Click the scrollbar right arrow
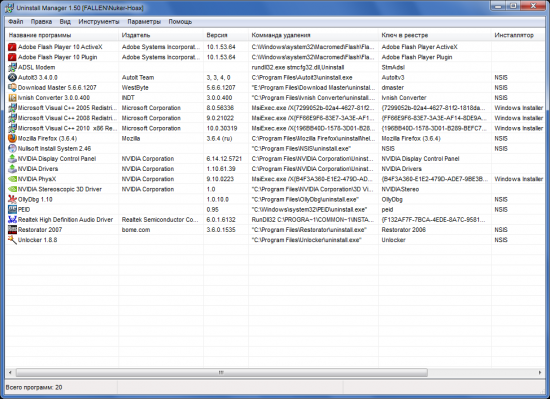 (540, 372)
